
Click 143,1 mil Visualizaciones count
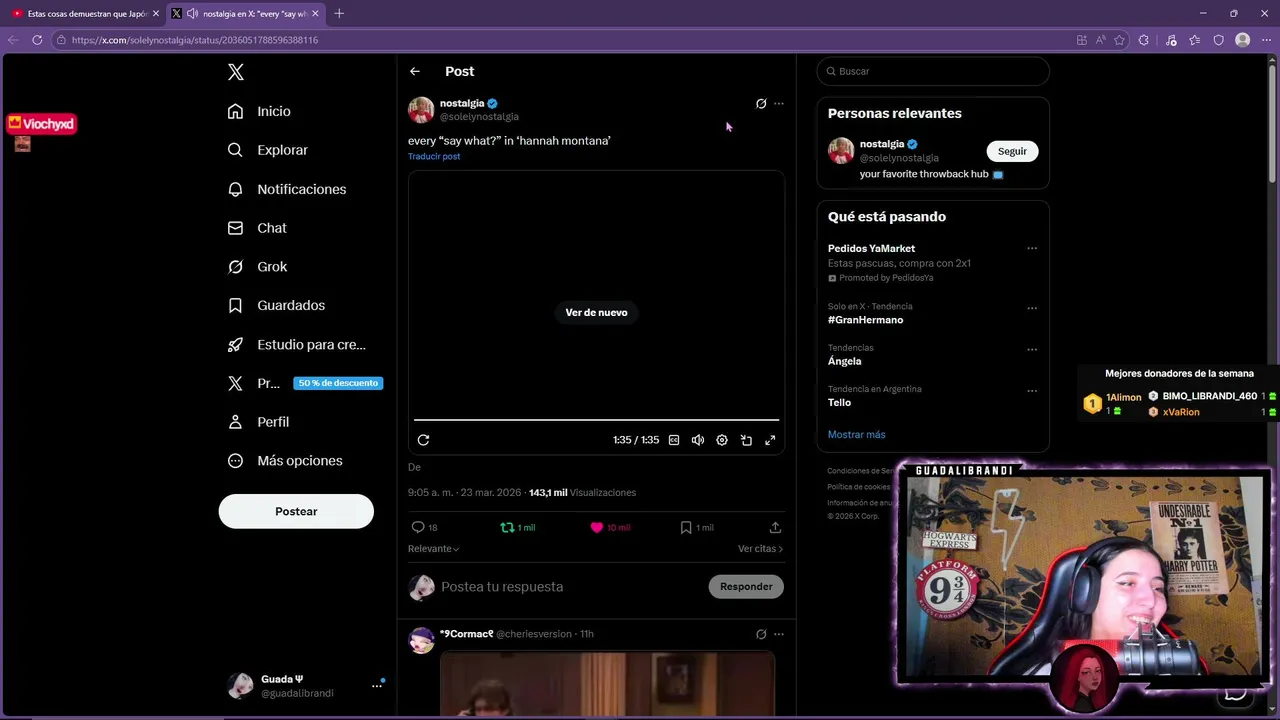(582, 493)
